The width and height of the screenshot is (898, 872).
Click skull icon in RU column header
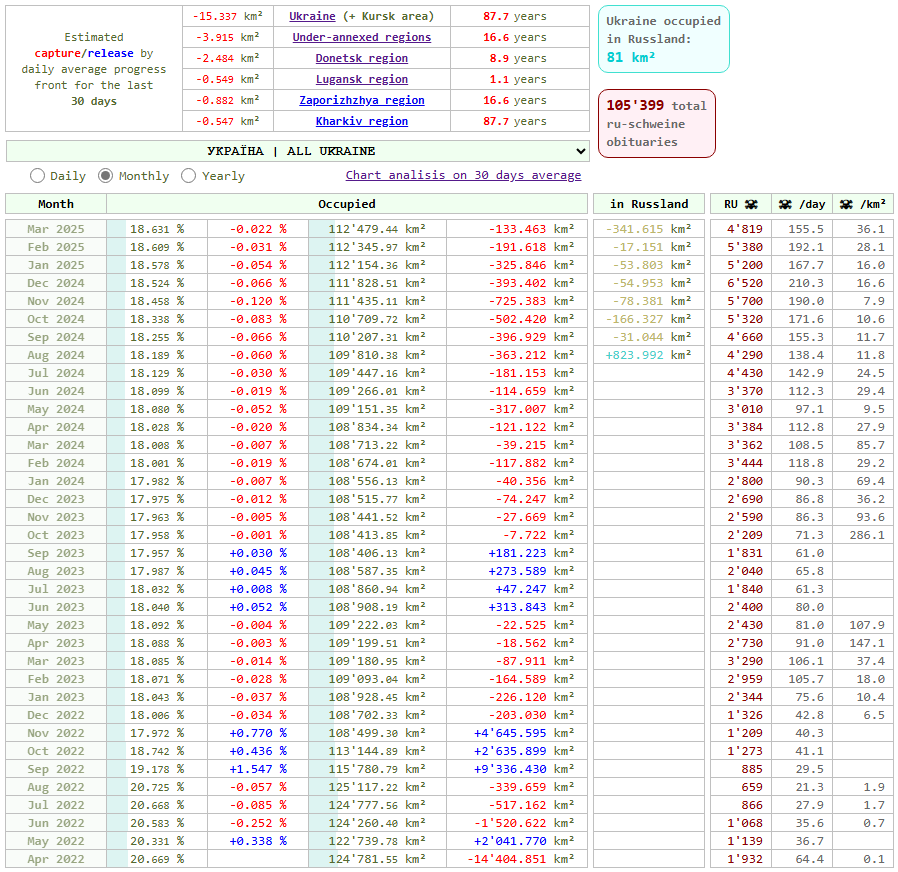[x=751, y=204]
